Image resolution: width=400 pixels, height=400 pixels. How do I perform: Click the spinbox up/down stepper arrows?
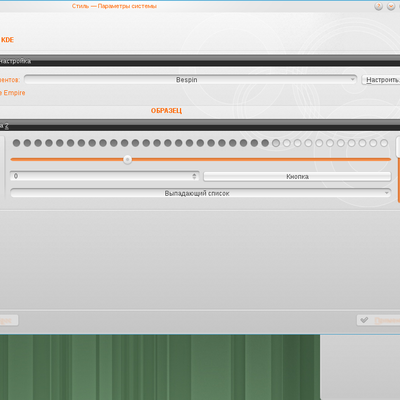(x=194, y=176)
